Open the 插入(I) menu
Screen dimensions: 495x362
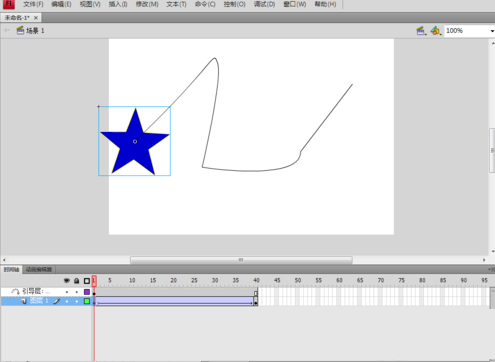tap(118, 4)
